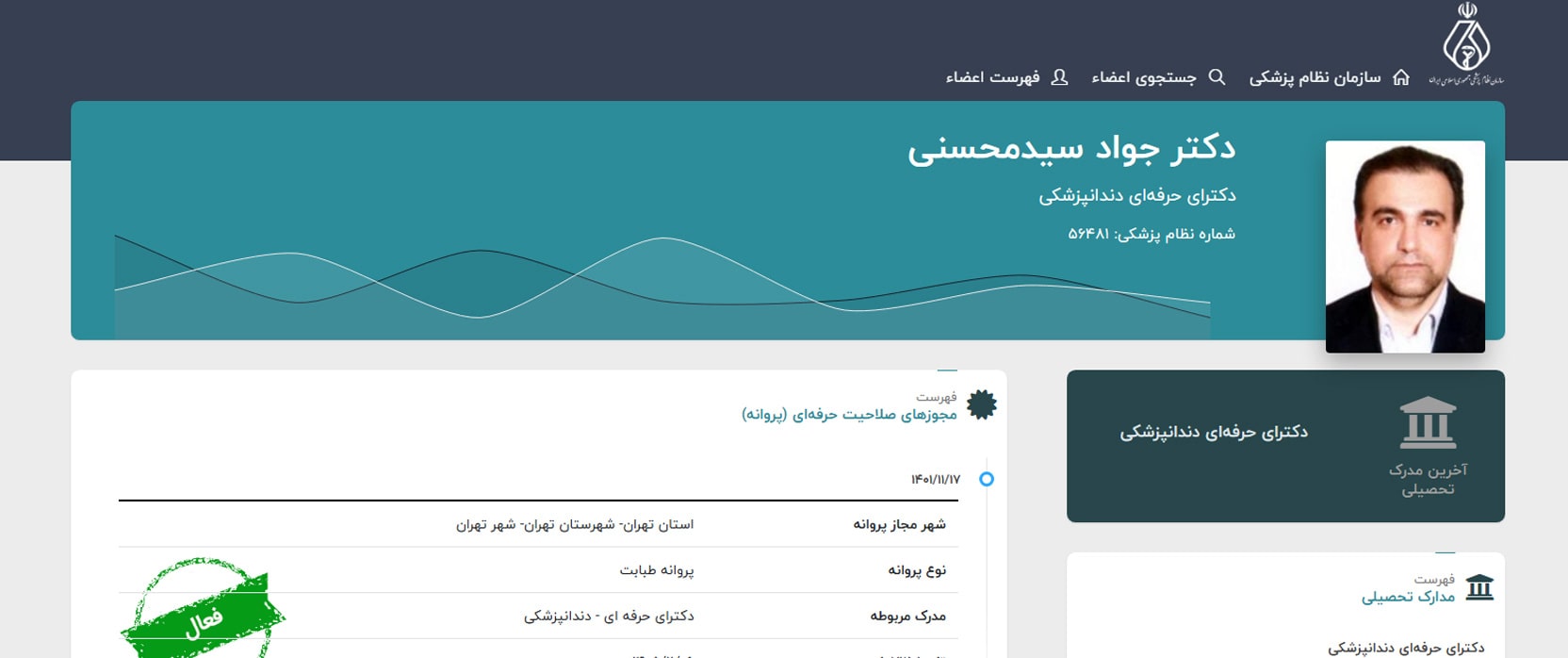Click the seal badge icon beside مجوزهای صلاحیت
This screenshot has width=1568, height=658.
tap(982, 404)
